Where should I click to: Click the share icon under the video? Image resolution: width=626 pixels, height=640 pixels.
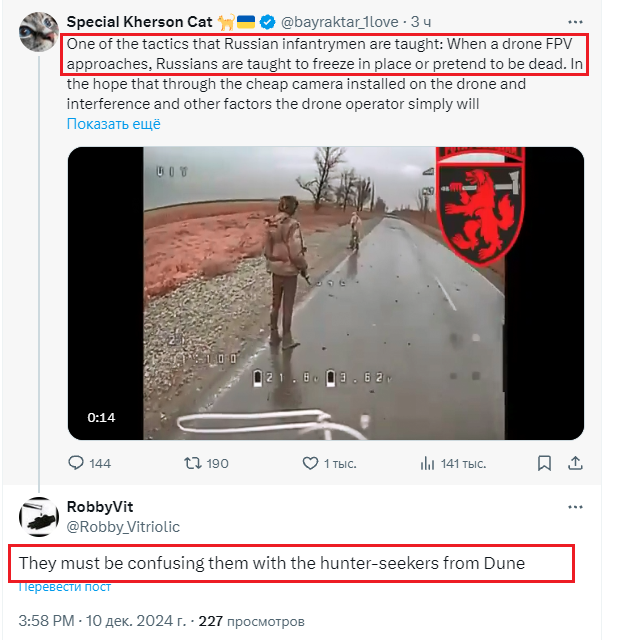point(575,463)
